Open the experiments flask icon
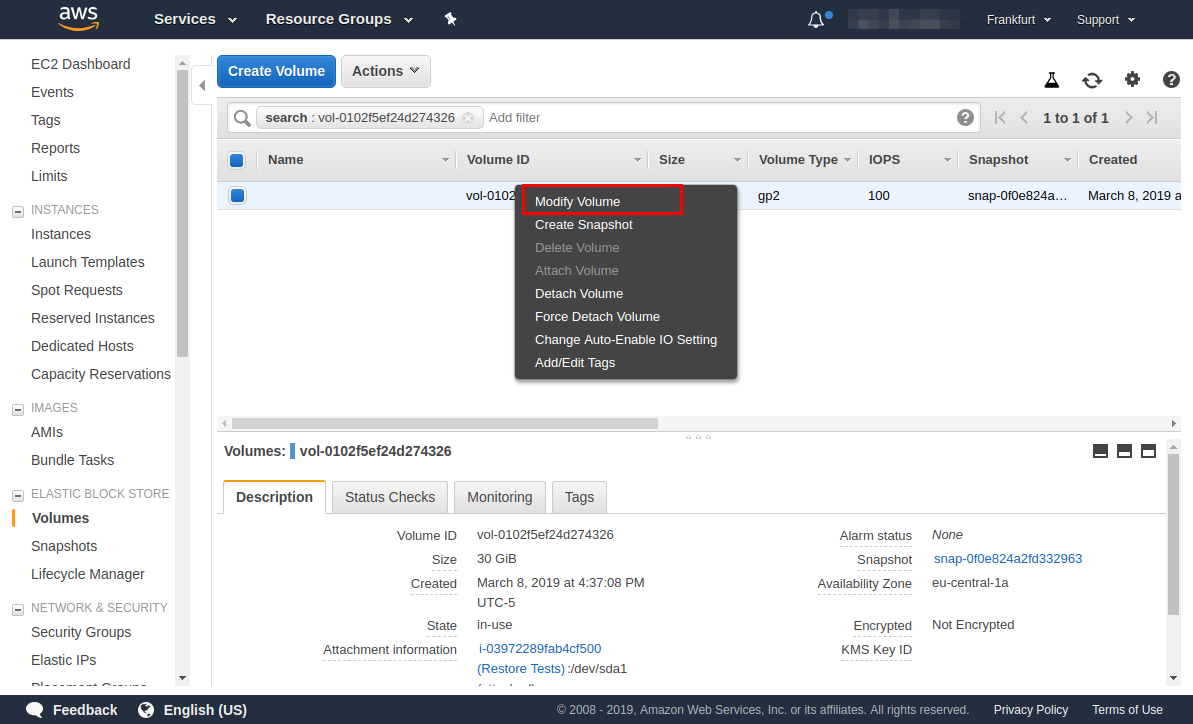This screenshot has height=724, width=1193. coord(1051,78)
